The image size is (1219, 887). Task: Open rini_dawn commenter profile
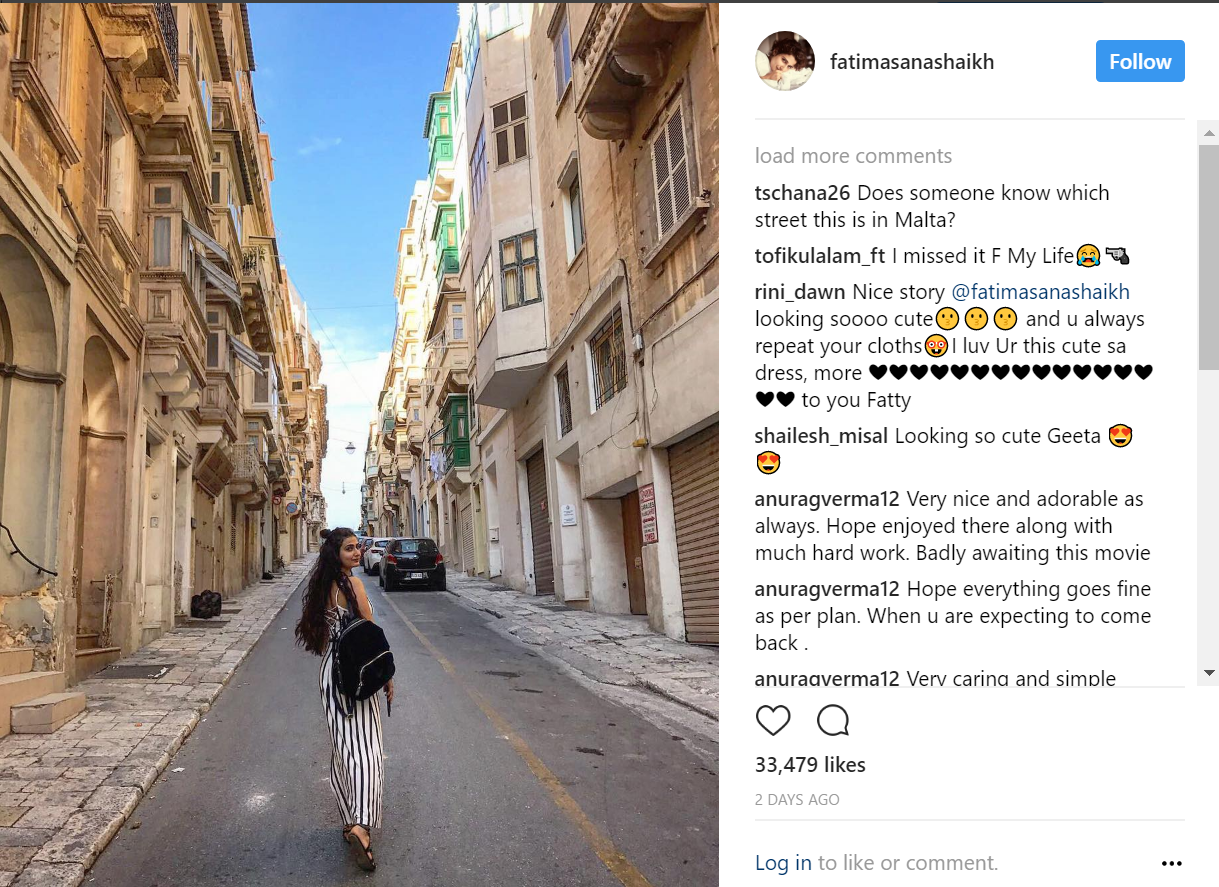tap(800, 292)
